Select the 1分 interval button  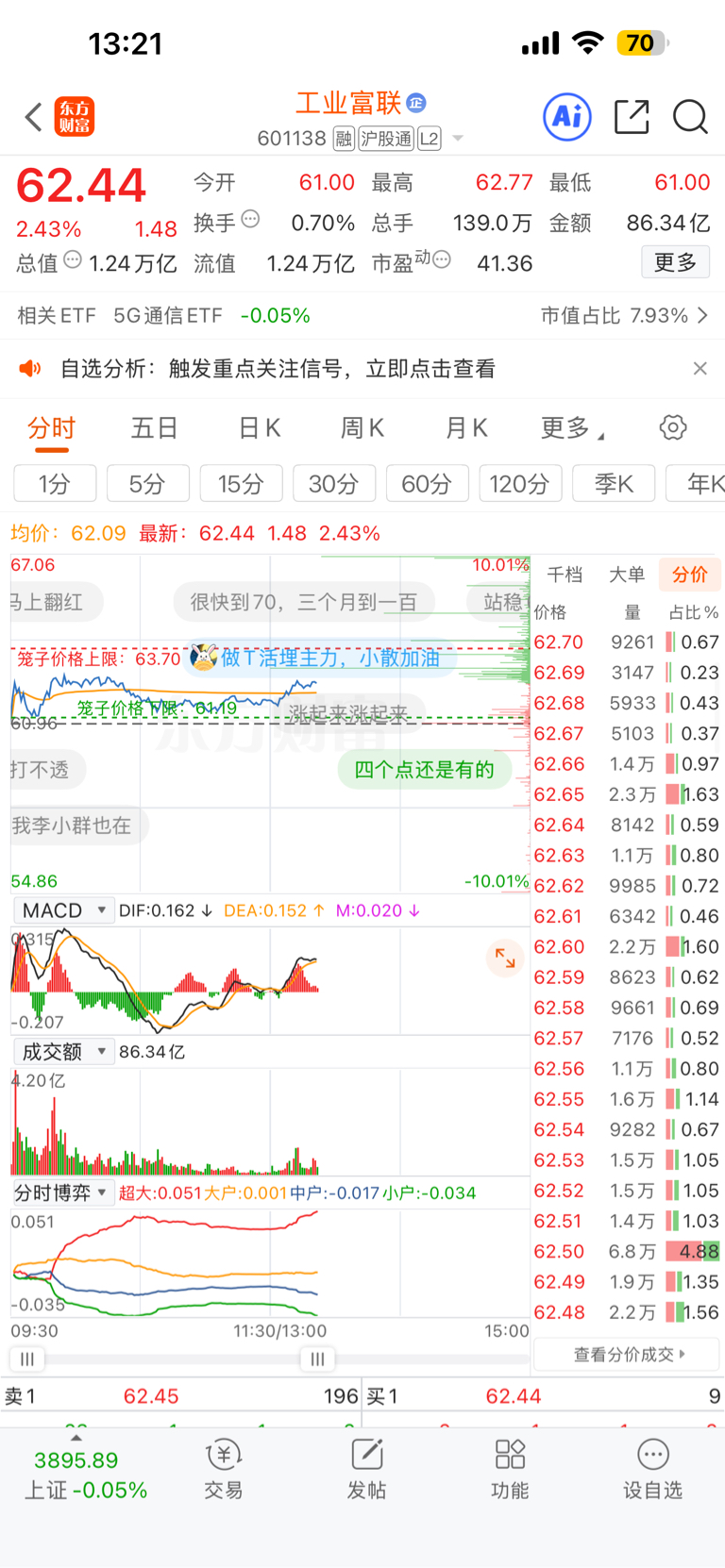click(x=55, y=483)
